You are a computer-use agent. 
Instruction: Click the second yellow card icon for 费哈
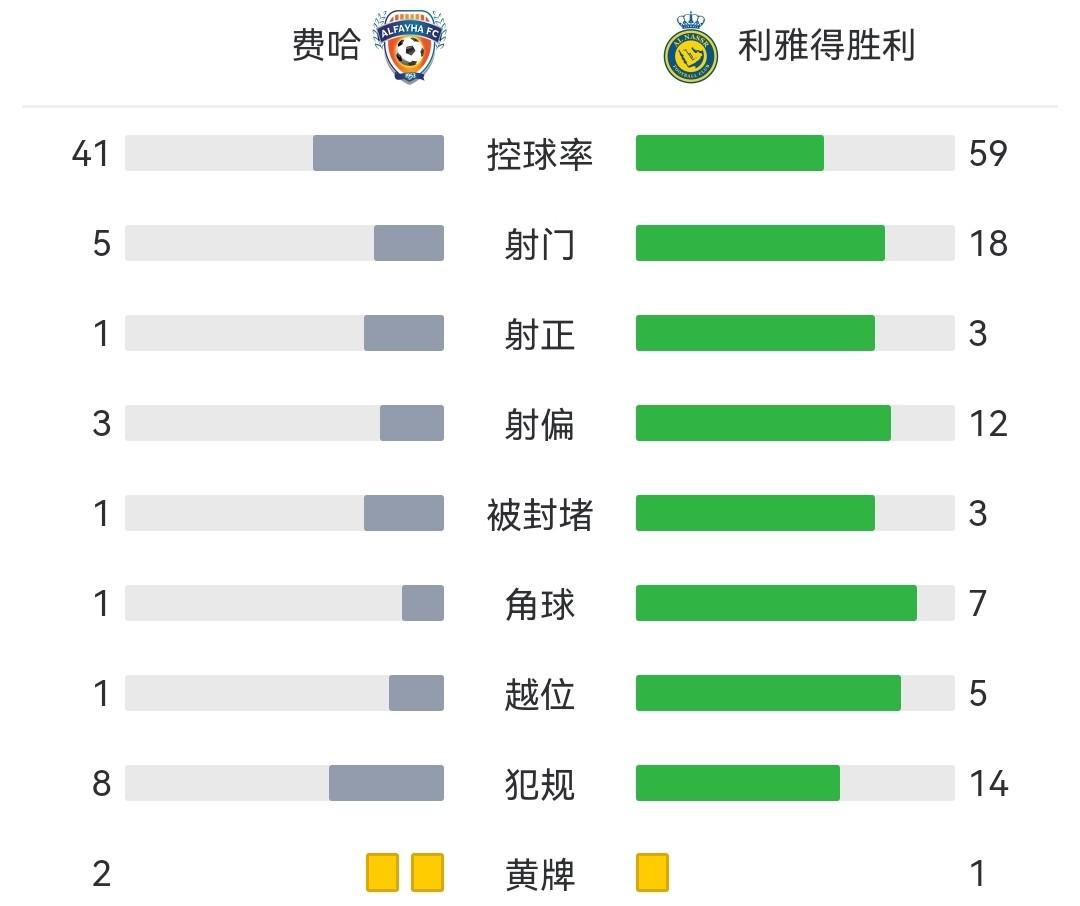(427, 872)
